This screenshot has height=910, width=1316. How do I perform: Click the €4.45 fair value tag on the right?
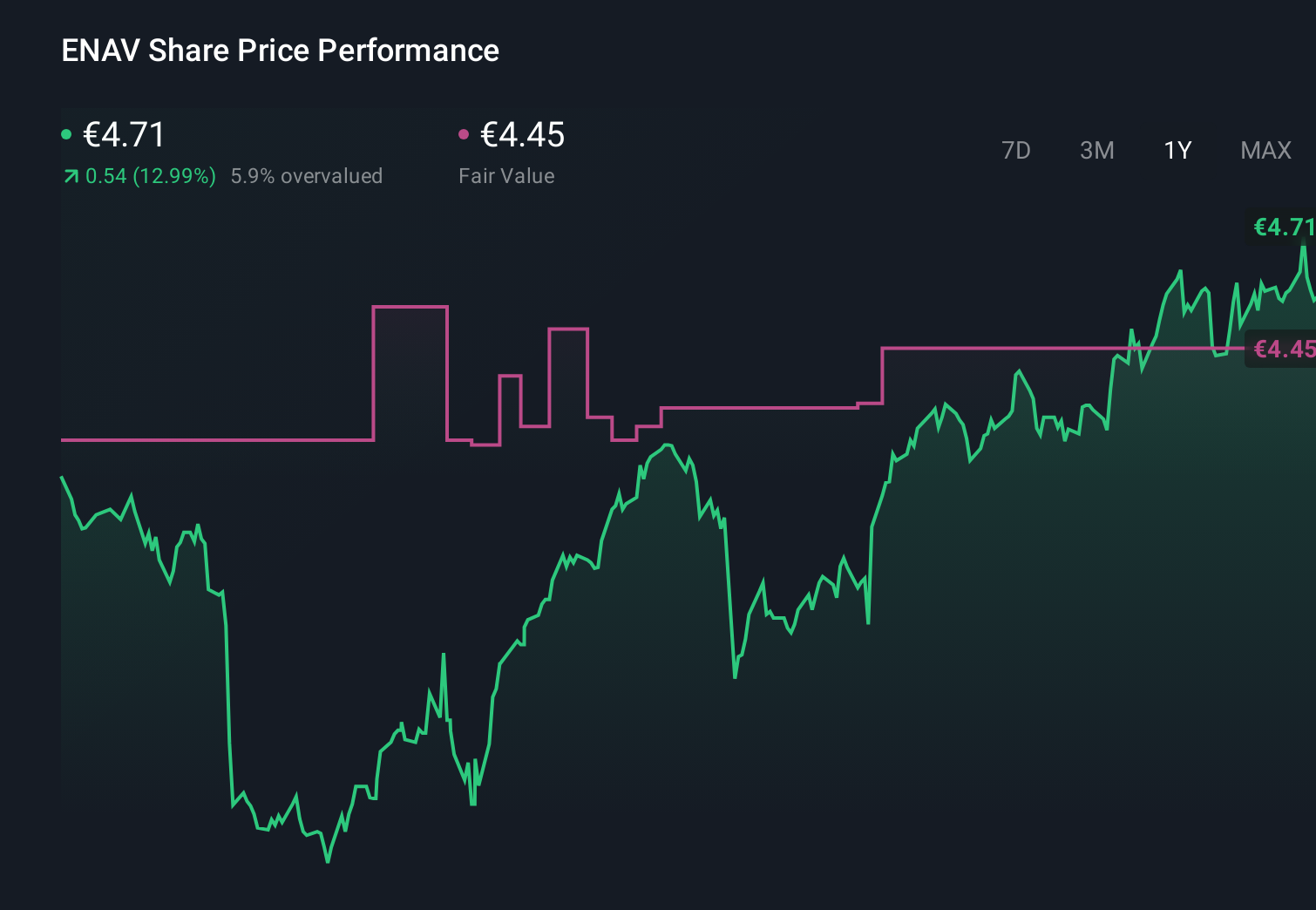click(x=1283, y=349)
